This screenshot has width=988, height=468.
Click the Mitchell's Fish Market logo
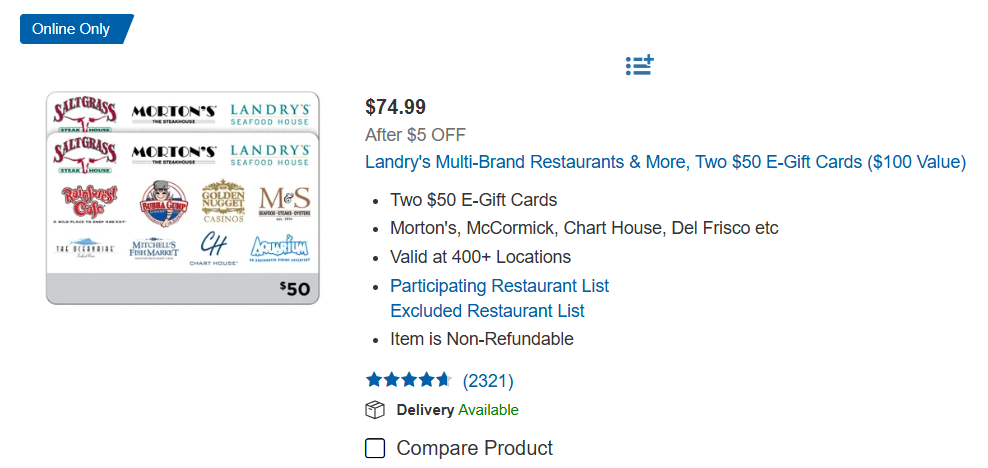tap(153, 248)
